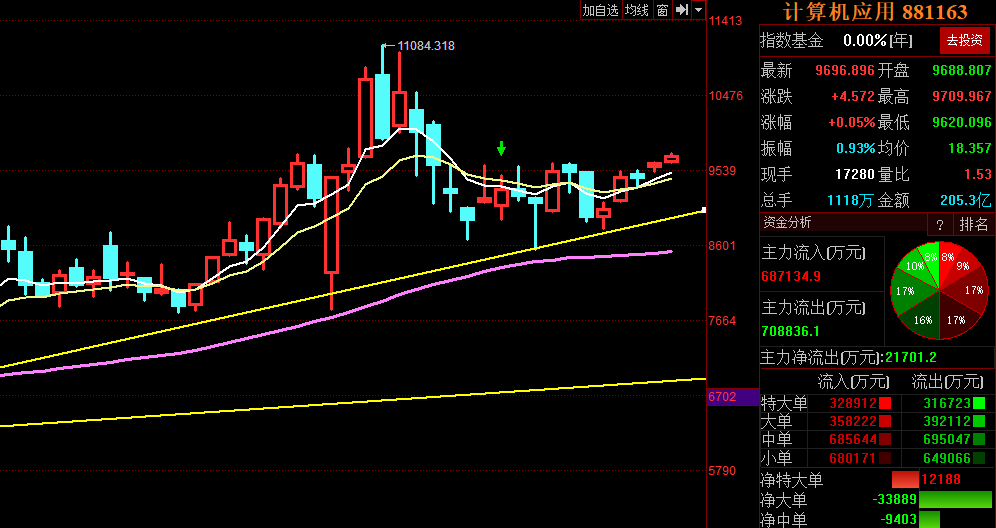The width and height of the screenshot is (996, 528).
Task: Click the dark red swatch beside 680171
Action: click(x=884, y=458)
